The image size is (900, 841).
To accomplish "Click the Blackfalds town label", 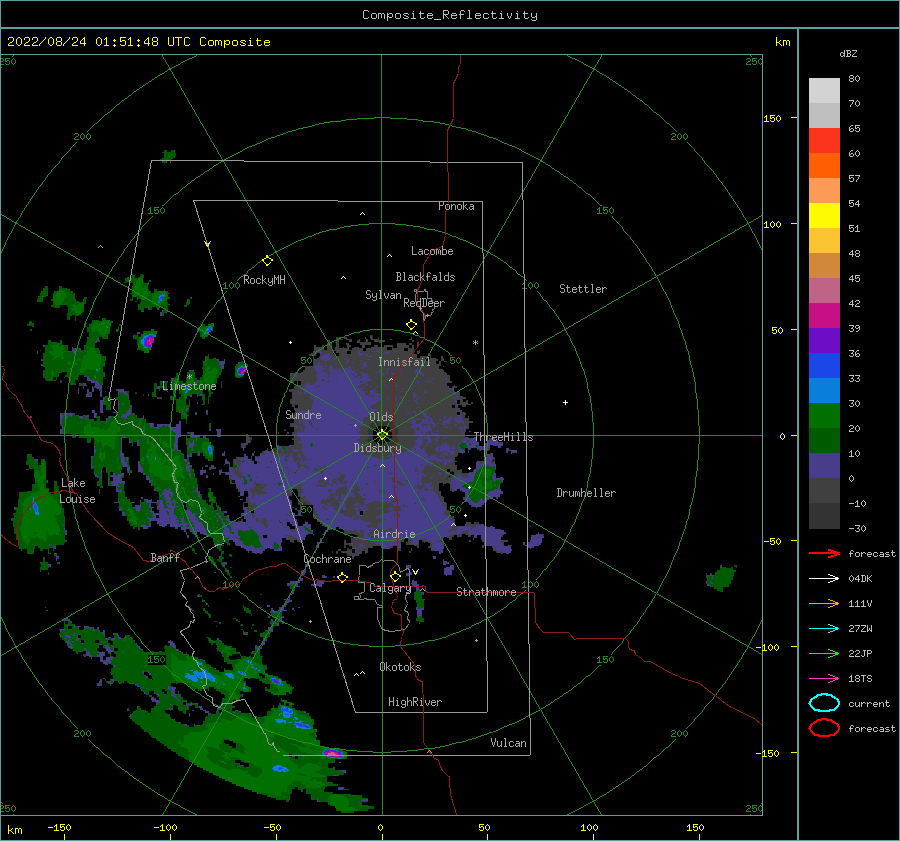I will (425, 277).
